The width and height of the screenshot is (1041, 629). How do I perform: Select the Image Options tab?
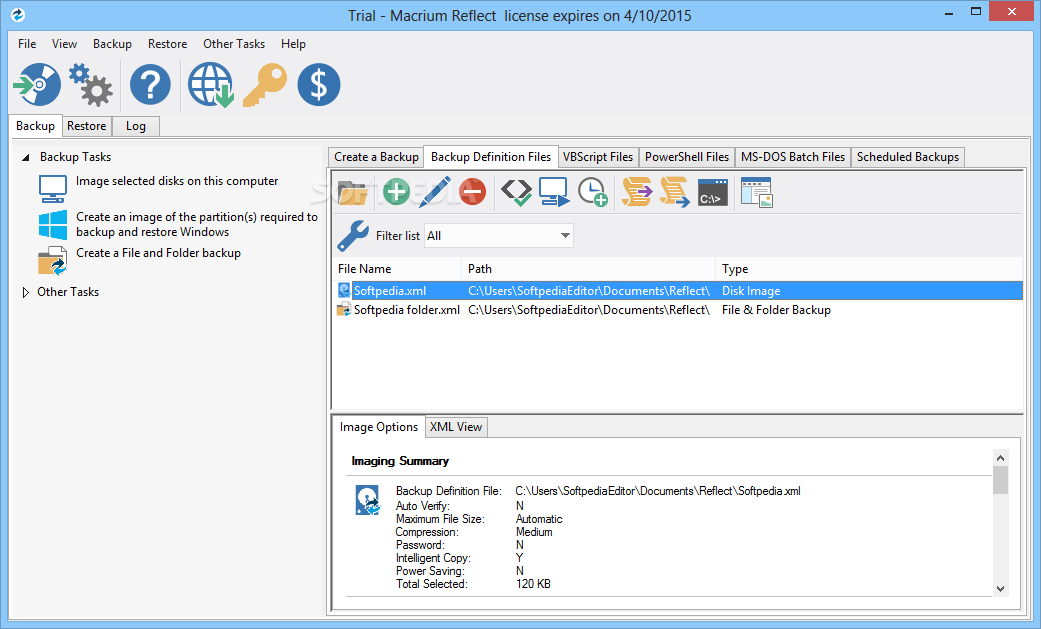pyautogui.click(x=378, y=427)
